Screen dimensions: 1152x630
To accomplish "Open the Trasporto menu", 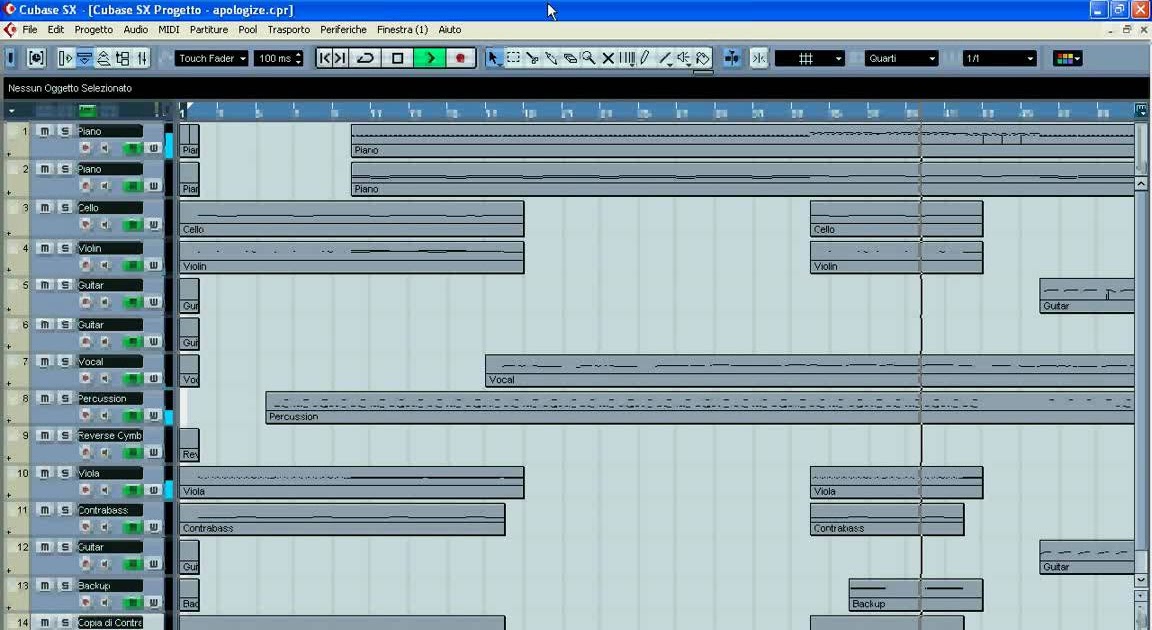I will pyautogui.click(x=288, y=29).
